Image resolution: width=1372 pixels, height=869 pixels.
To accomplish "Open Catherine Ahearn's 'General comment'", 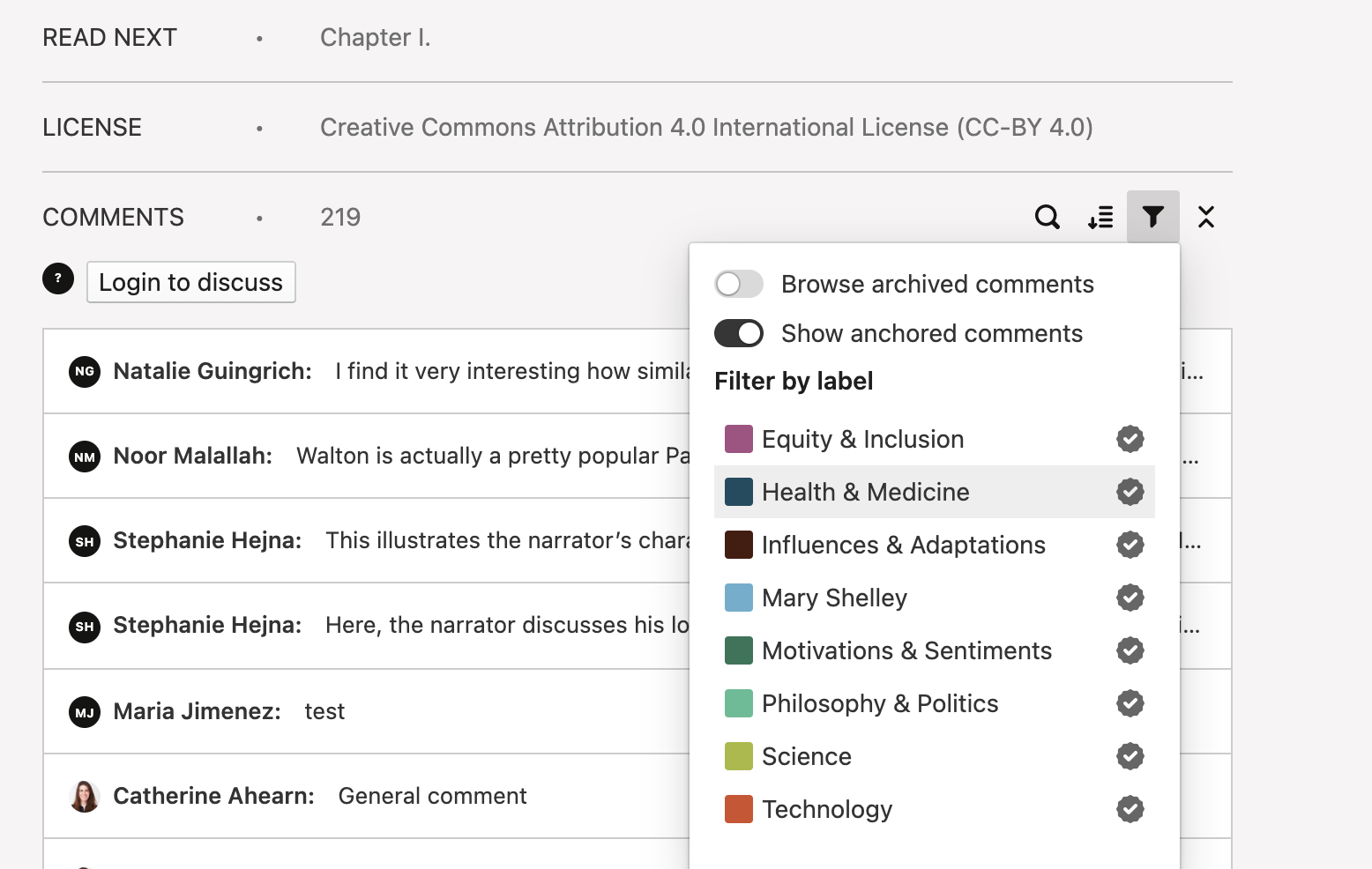I will (x=366, y=796).
